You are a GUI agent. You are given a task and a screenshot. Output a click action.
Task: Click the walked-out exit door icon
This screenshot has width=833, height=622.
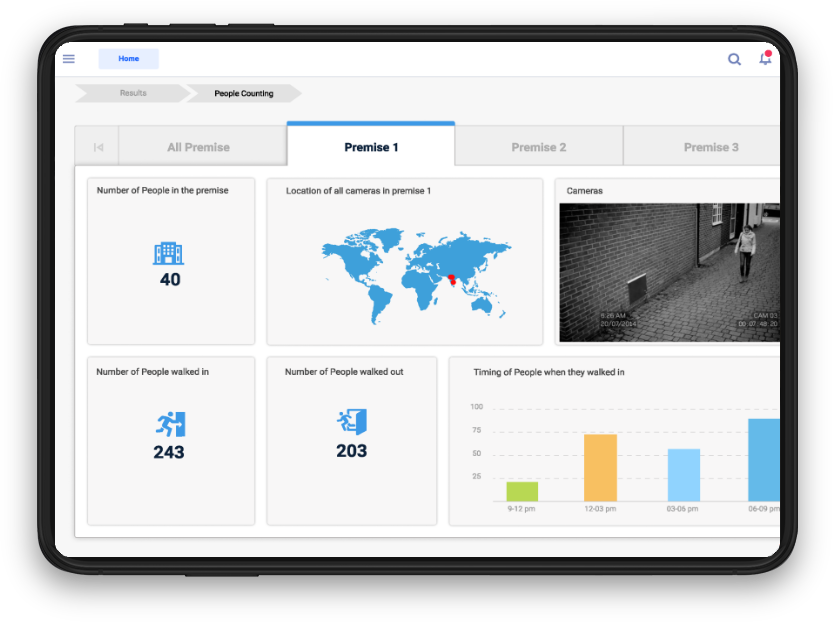pos(352,422)
